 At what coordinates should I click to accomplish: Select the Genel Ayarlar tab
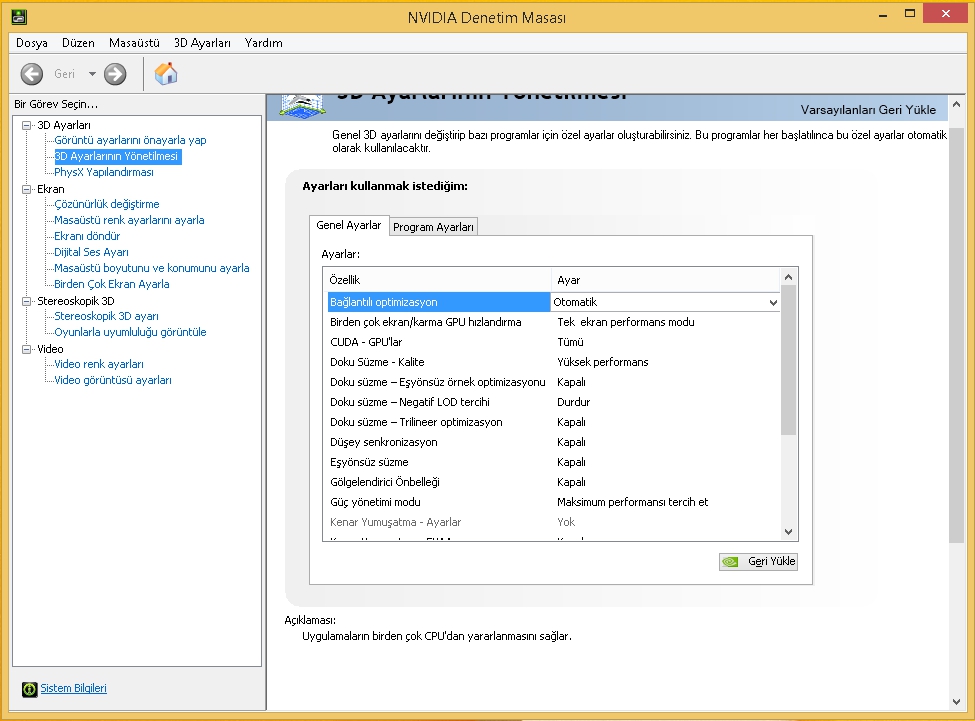tap(349, 225)
